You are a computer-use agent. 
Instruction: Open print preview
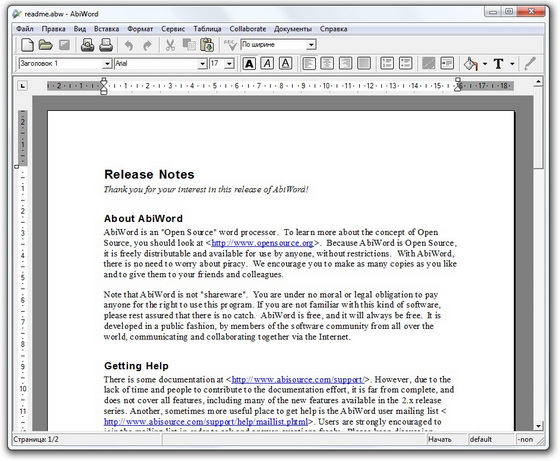tap(87, 45)
